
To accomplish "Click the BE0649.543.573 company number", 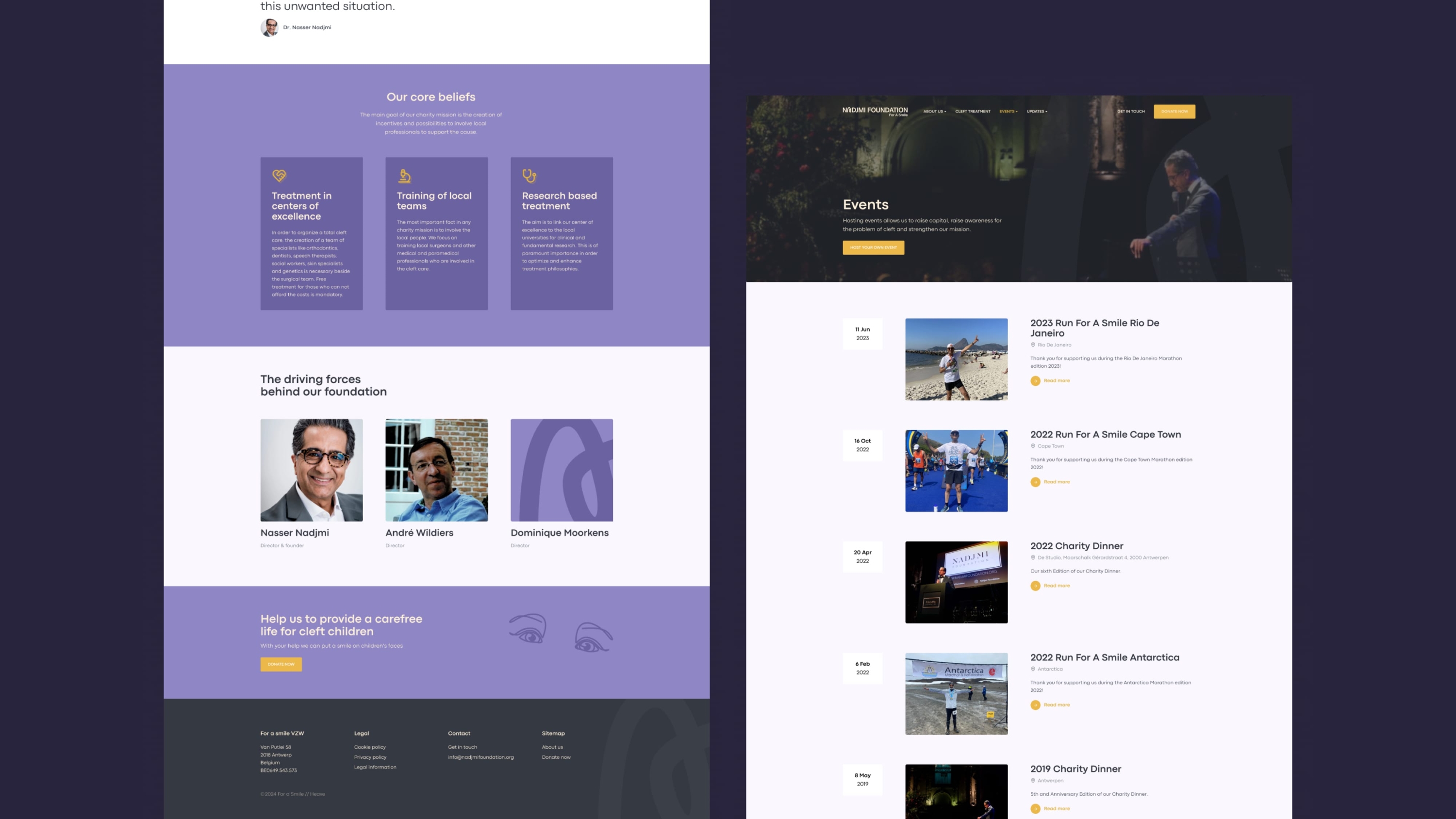I will (279, 770).
